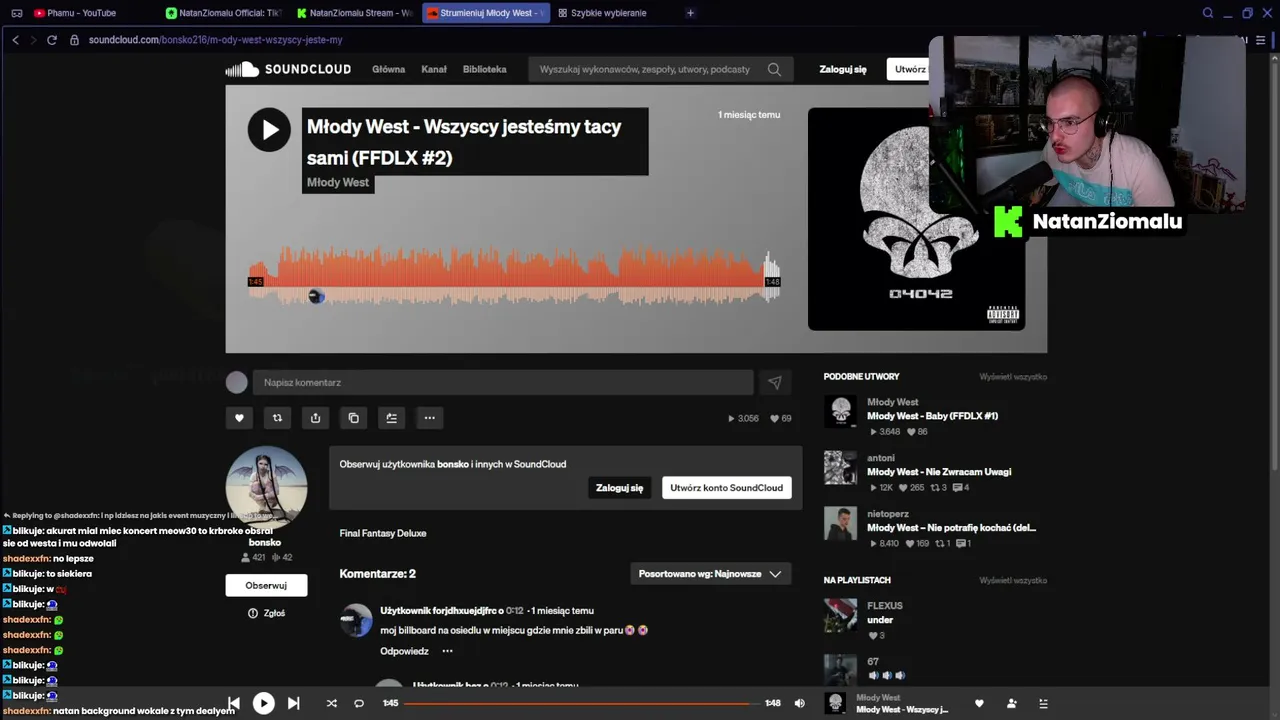The height and width of the screenshot is (720, 1280).
Task: Switch to the NatanZiomalu Official TikTok tab
Action: click(223, 13)
